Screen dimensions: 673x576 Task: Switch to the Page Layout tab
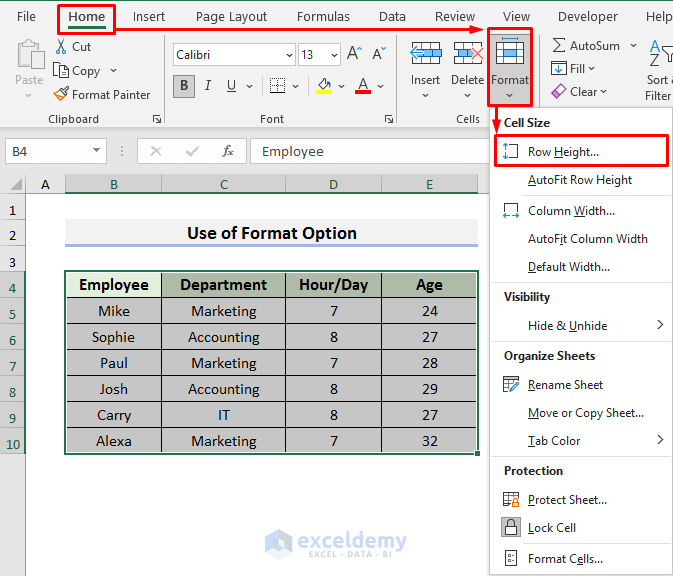pos(231,17)
